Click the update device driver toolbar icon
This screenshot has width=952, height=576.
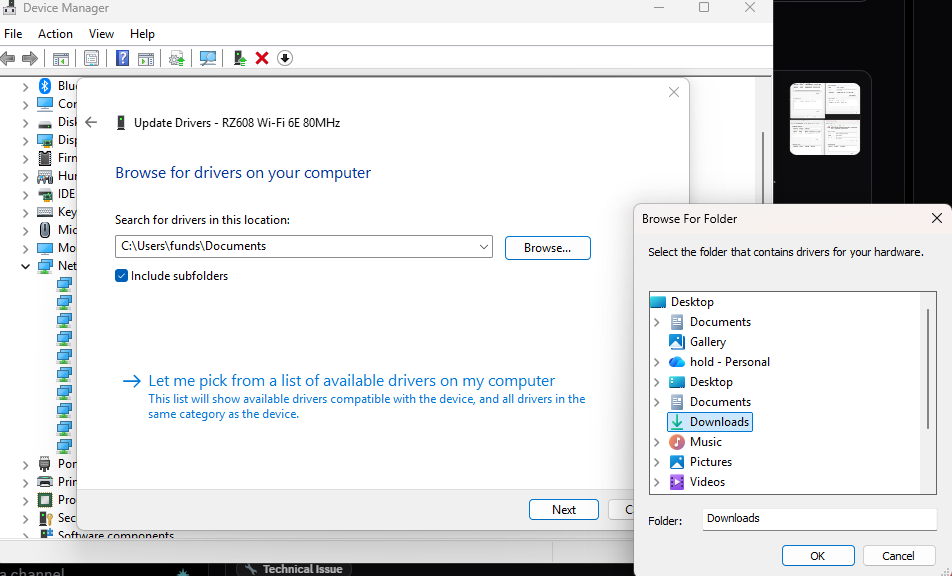click(240, 58)
